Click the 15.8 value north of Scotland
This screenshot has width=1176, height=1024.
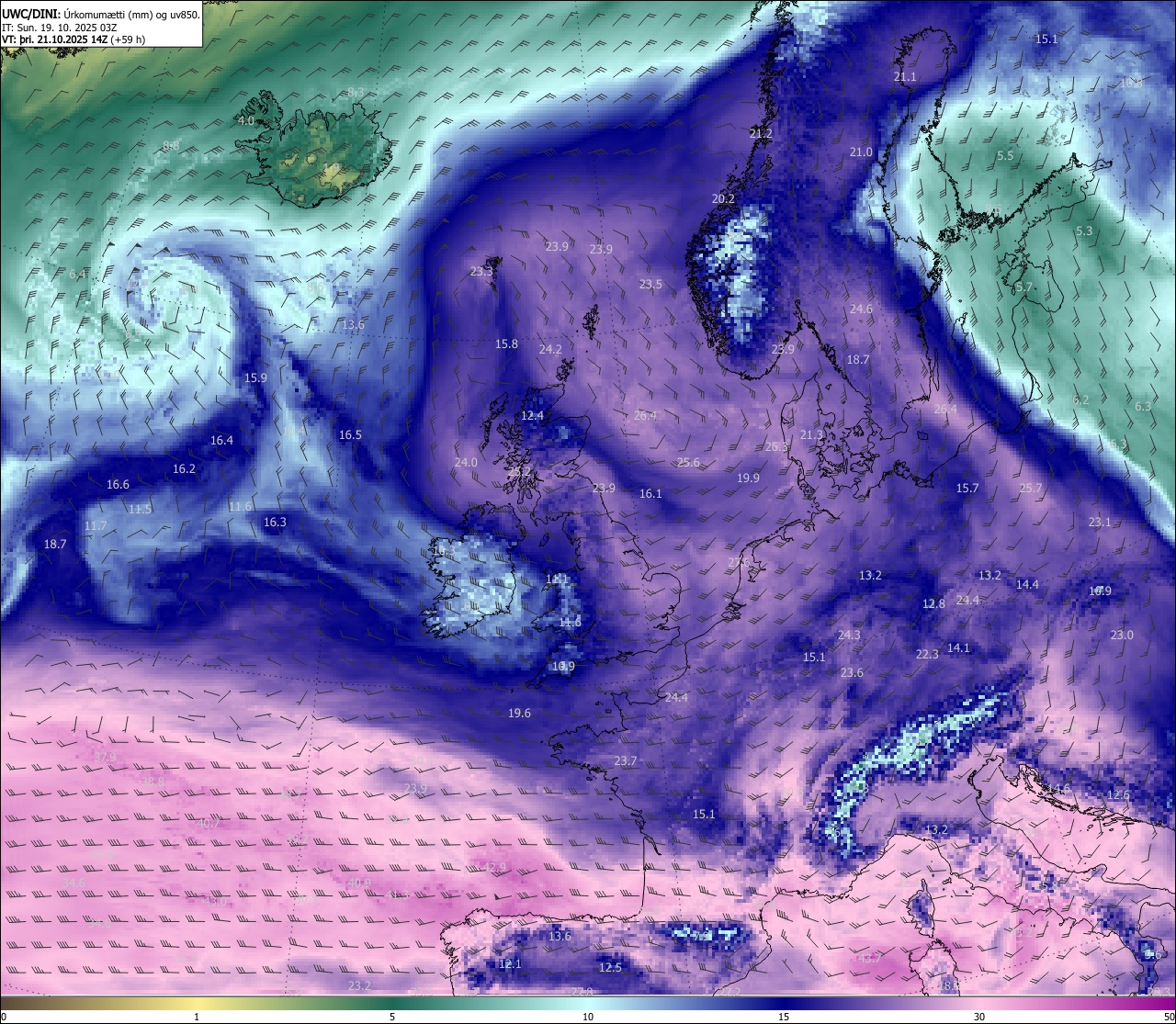(x=506, y=344)
